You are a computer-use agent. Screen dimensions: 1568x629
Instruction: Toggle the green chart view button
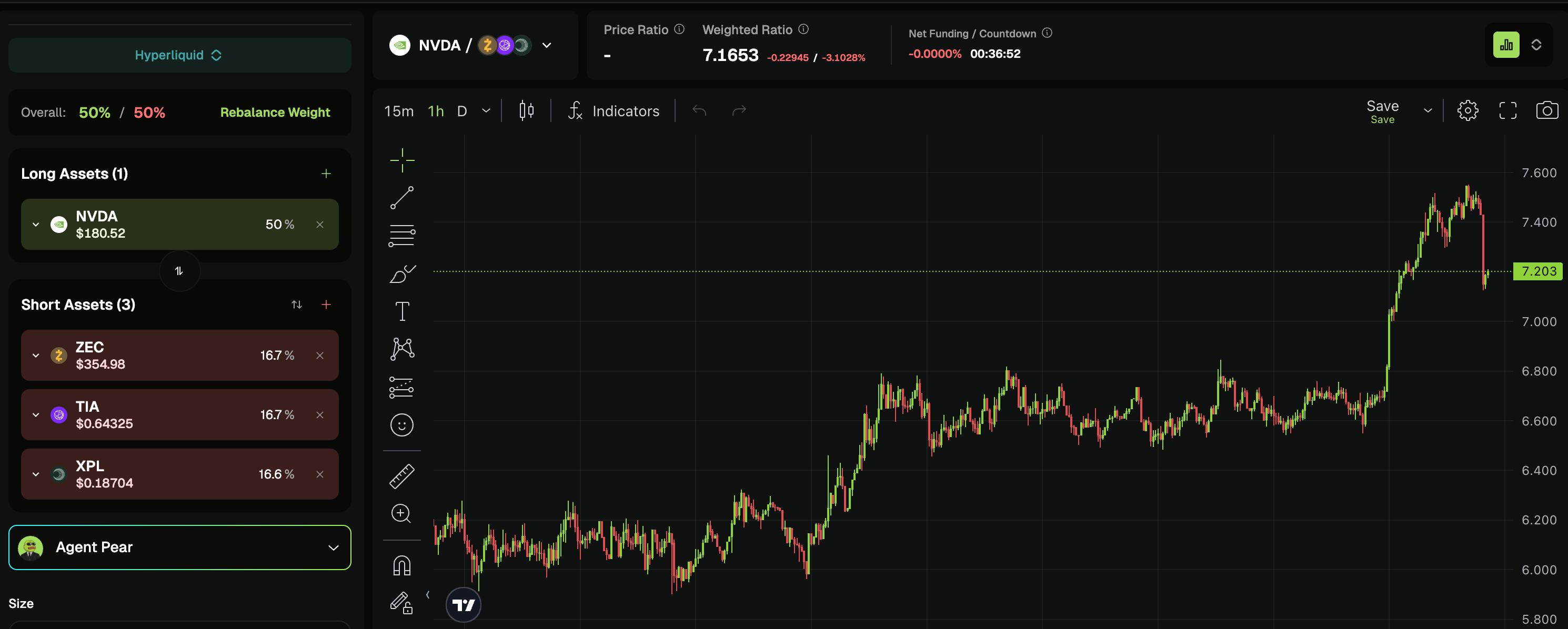pyautogui.click(x=1506, y=45)
